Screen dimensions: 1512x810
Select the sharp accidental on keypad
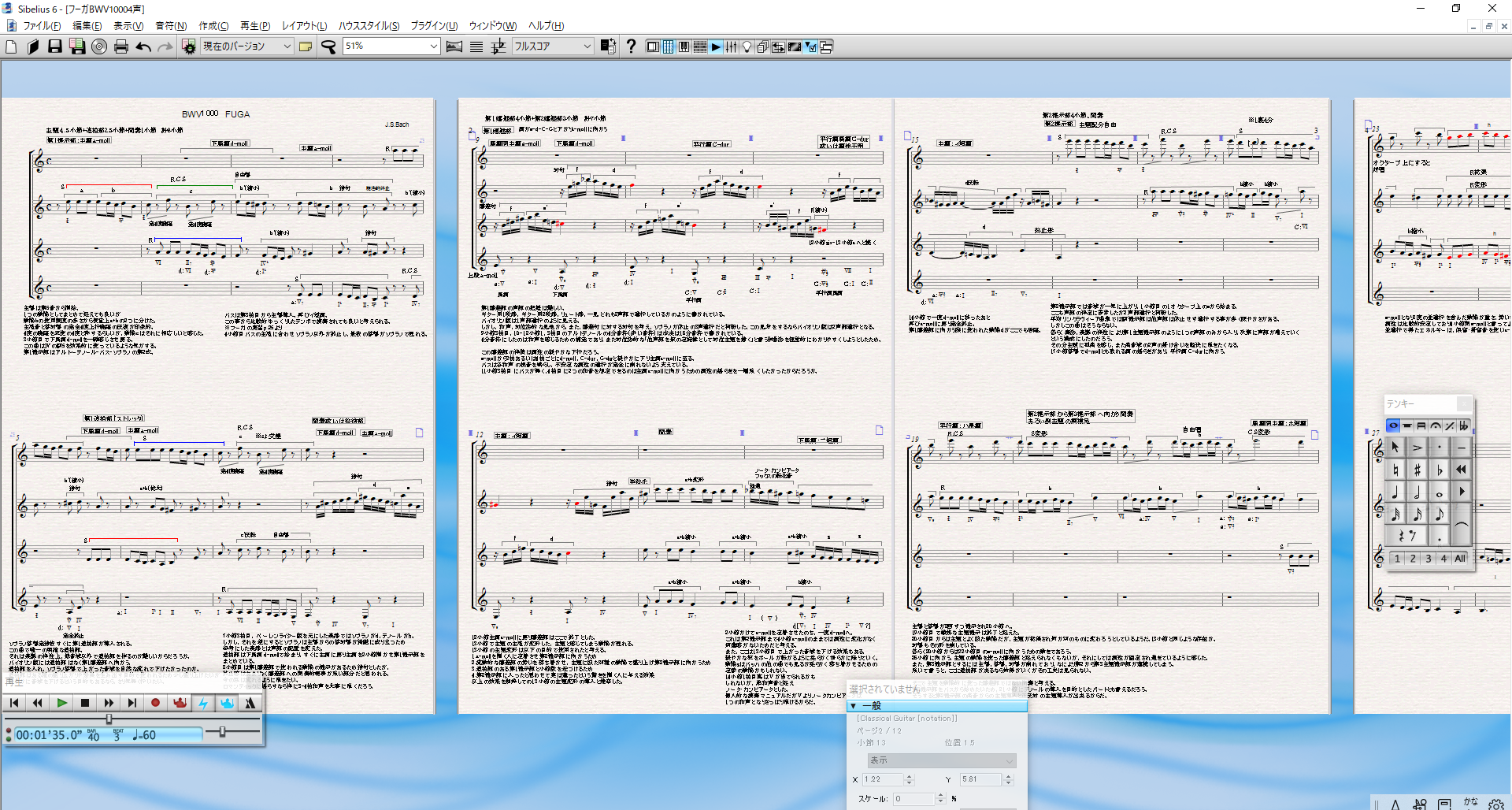(1417, 470)
